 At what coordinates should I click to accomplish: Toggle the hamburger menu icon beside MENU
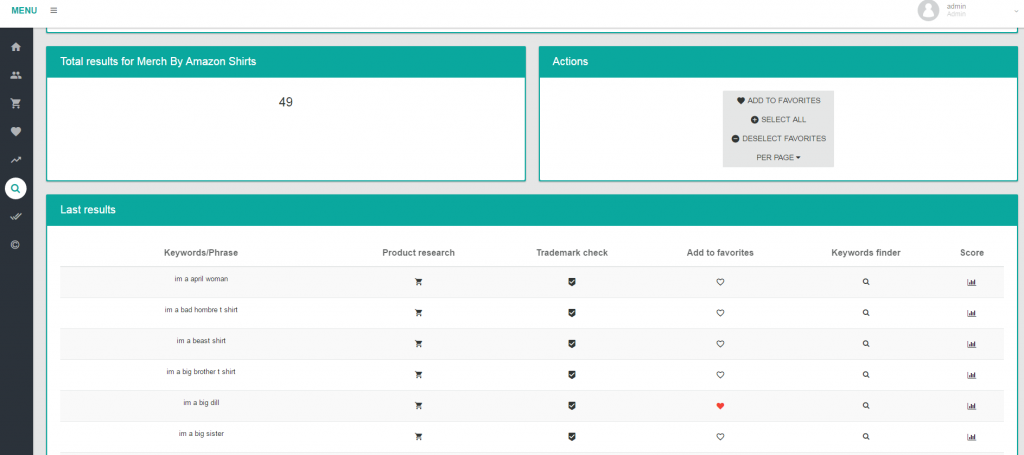pyautogui.click(x=54, y=10)
